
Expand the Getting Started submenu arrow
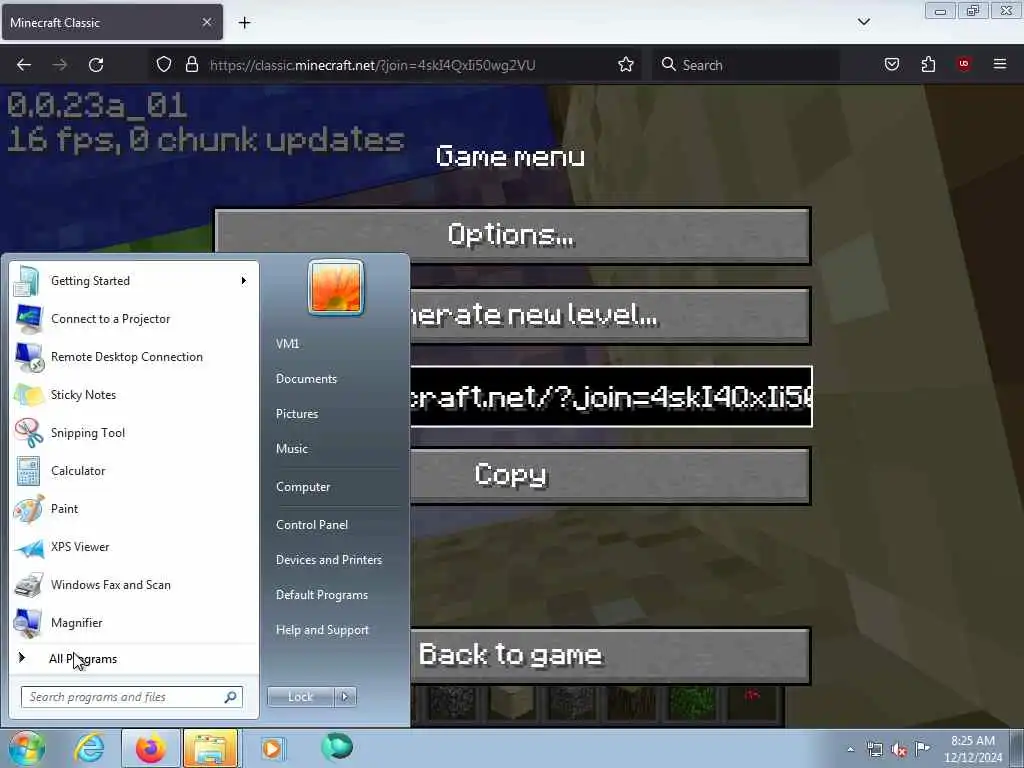244,281
